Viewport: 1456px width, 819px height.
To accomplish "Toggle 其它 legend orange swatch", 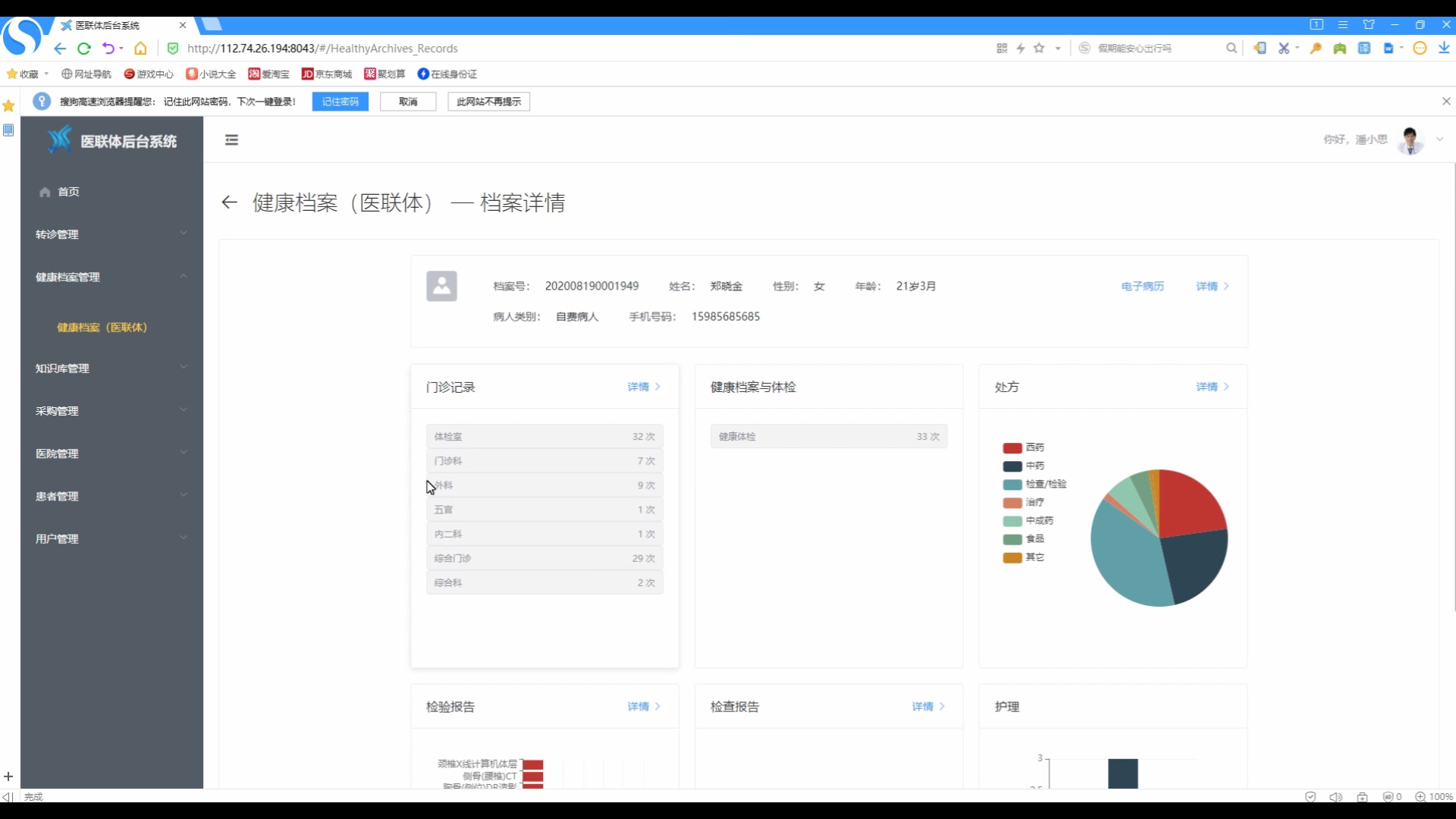I will pos(1012,558).
